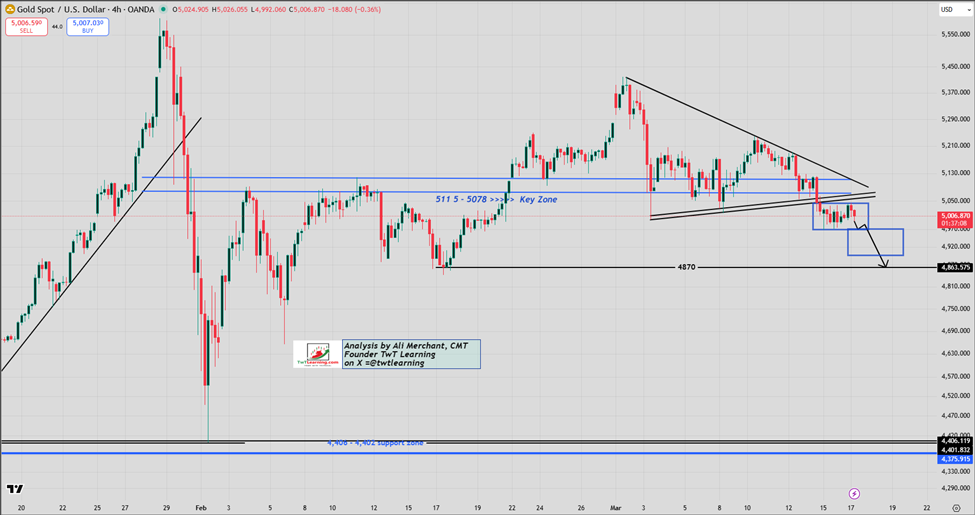Screen dimensions: 975x515
Task: Click the 5,450.000 price axis label
Action: pos(956,66)
